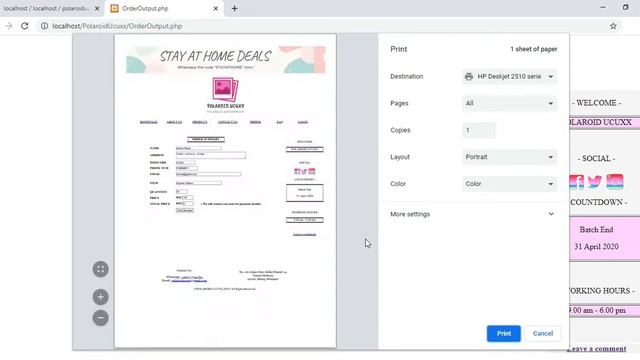Screen dimensions: 640x360
Task: Click the '1 sheet of paper' text
Action: point(533,49)
